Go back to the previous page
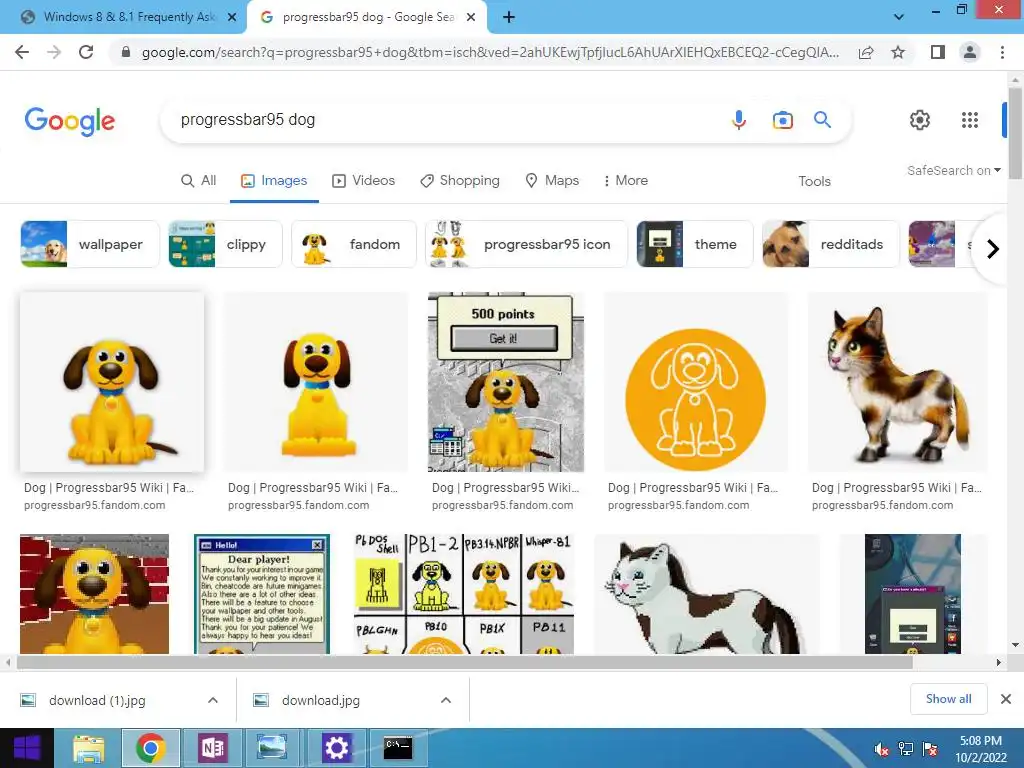 (22, 52)
